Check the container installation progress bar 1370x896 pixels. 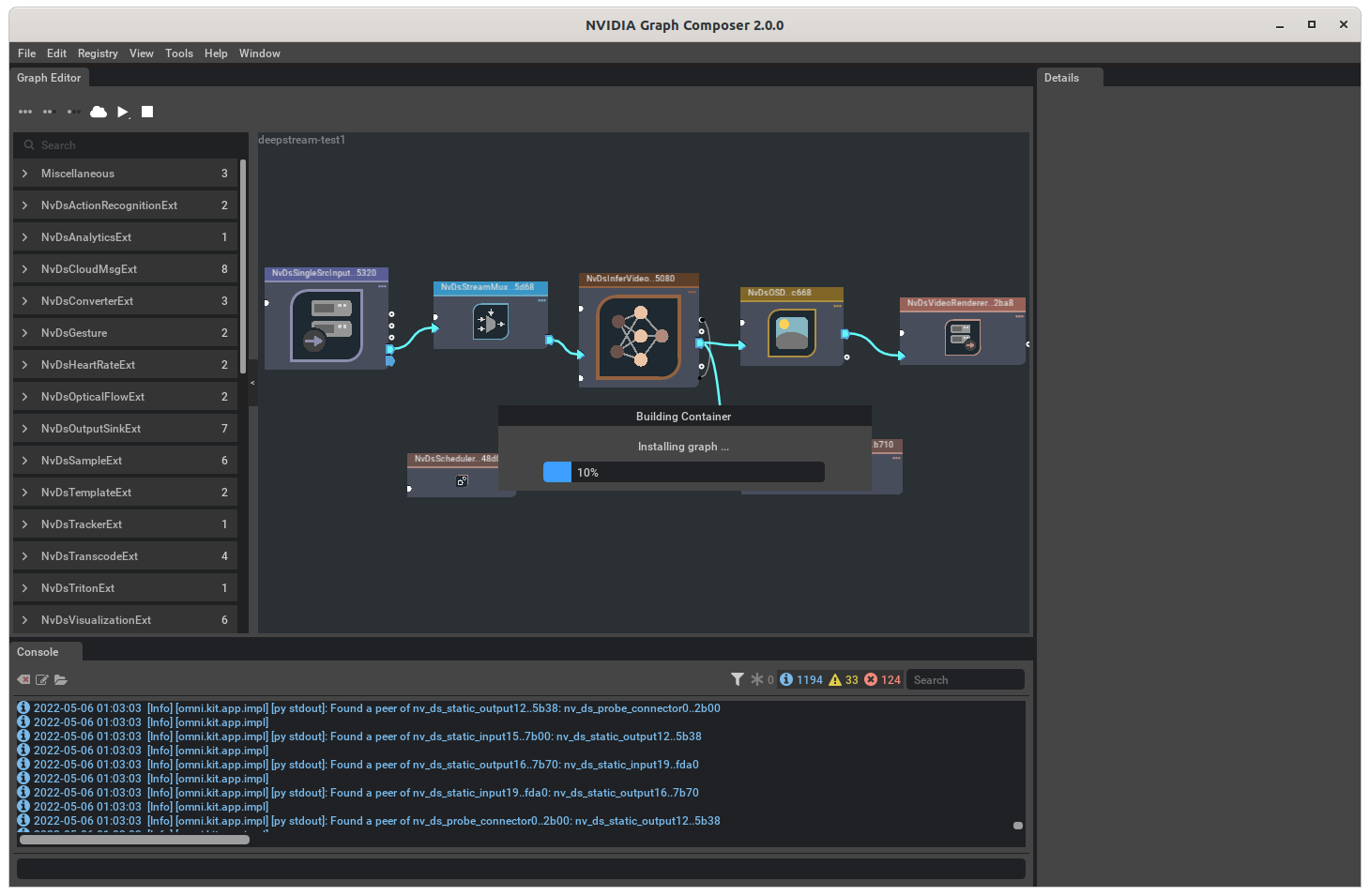click(683, 472)
